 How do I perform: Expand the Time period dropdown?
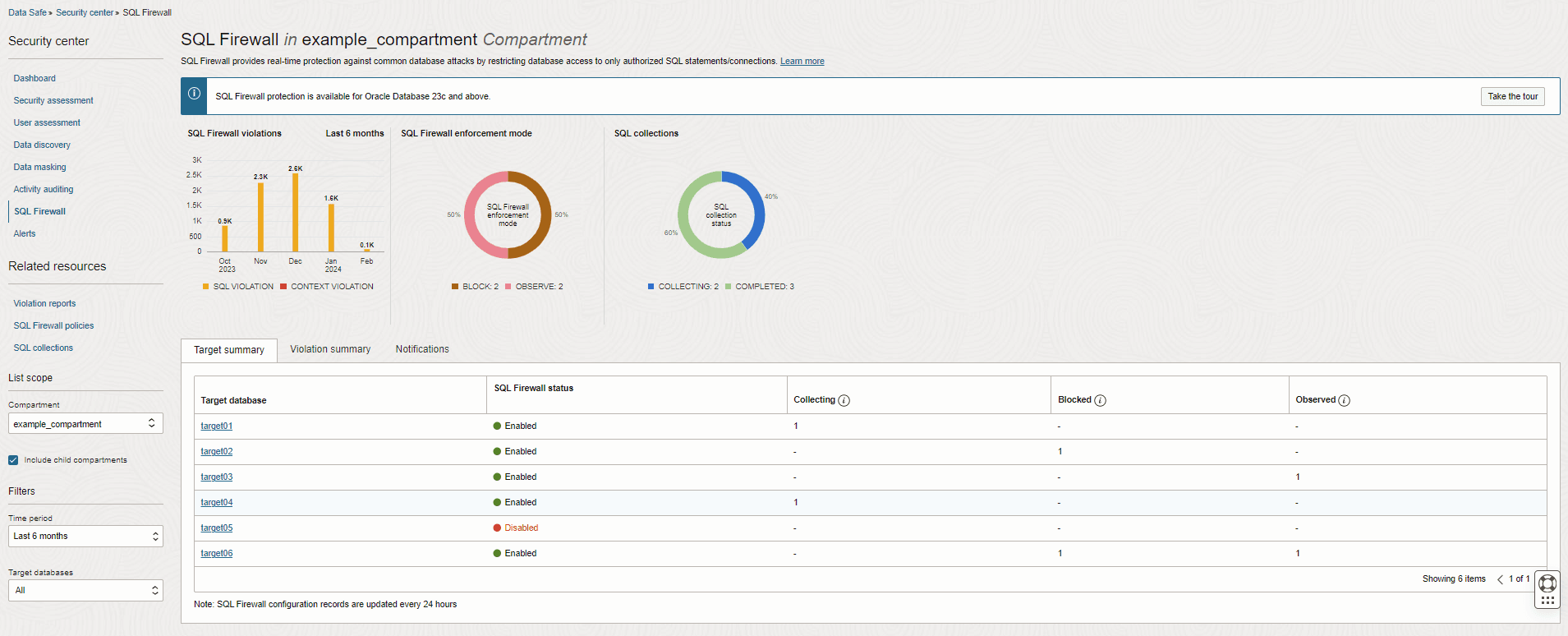tap(85, 537)
